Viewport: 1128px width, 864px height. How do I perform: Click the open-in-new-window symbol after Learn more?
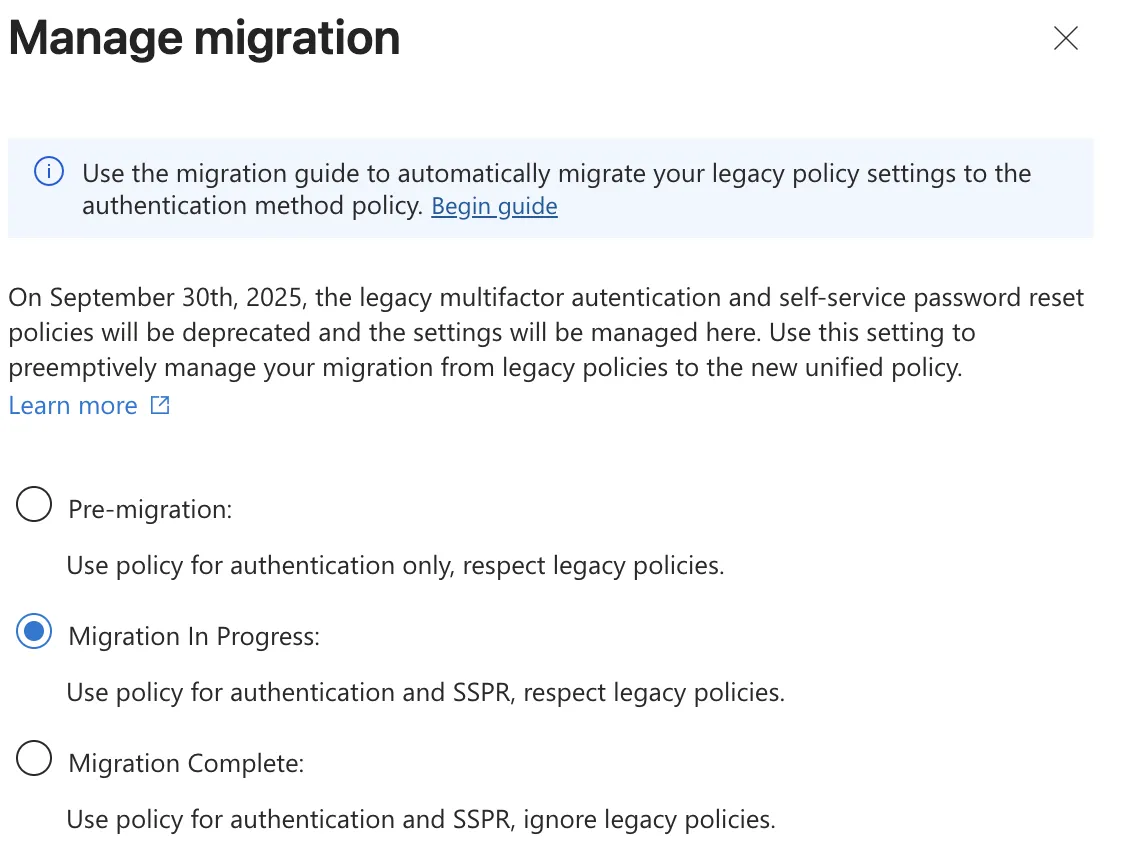coord(159,405)
